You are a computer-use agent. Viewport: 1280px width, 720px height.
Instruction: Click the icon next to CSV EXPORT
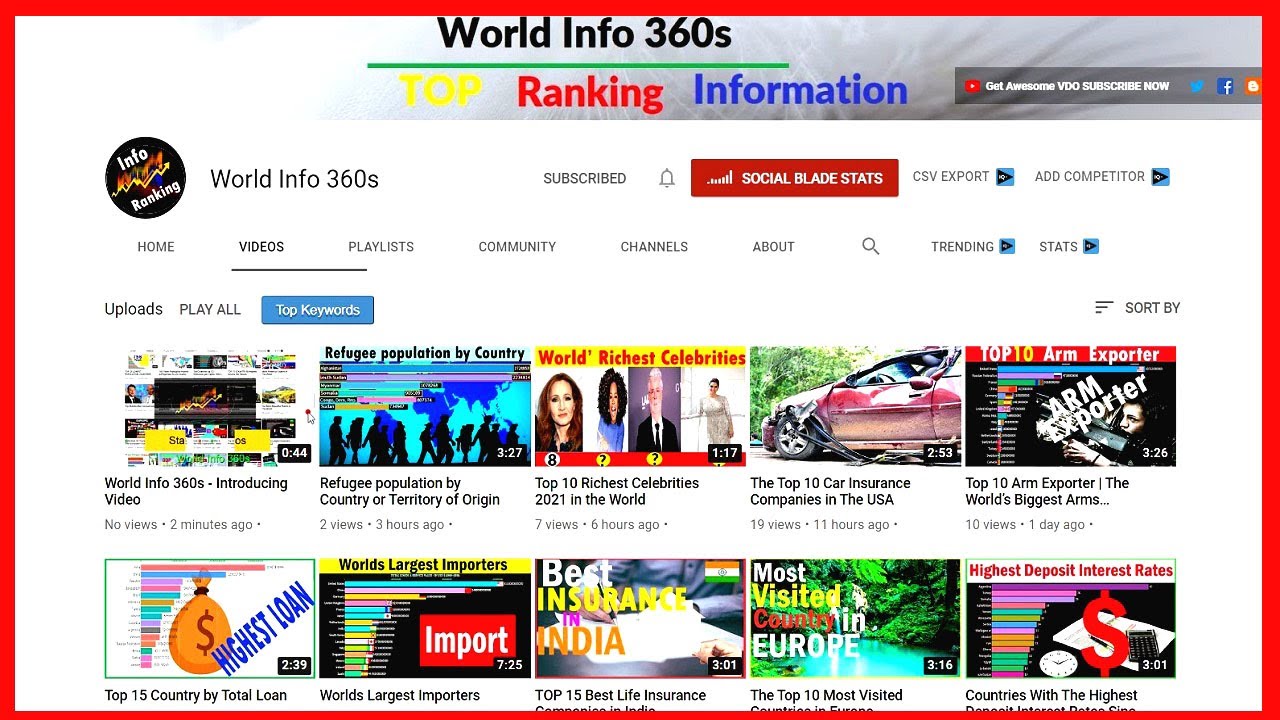click(x=1005, y=177)
